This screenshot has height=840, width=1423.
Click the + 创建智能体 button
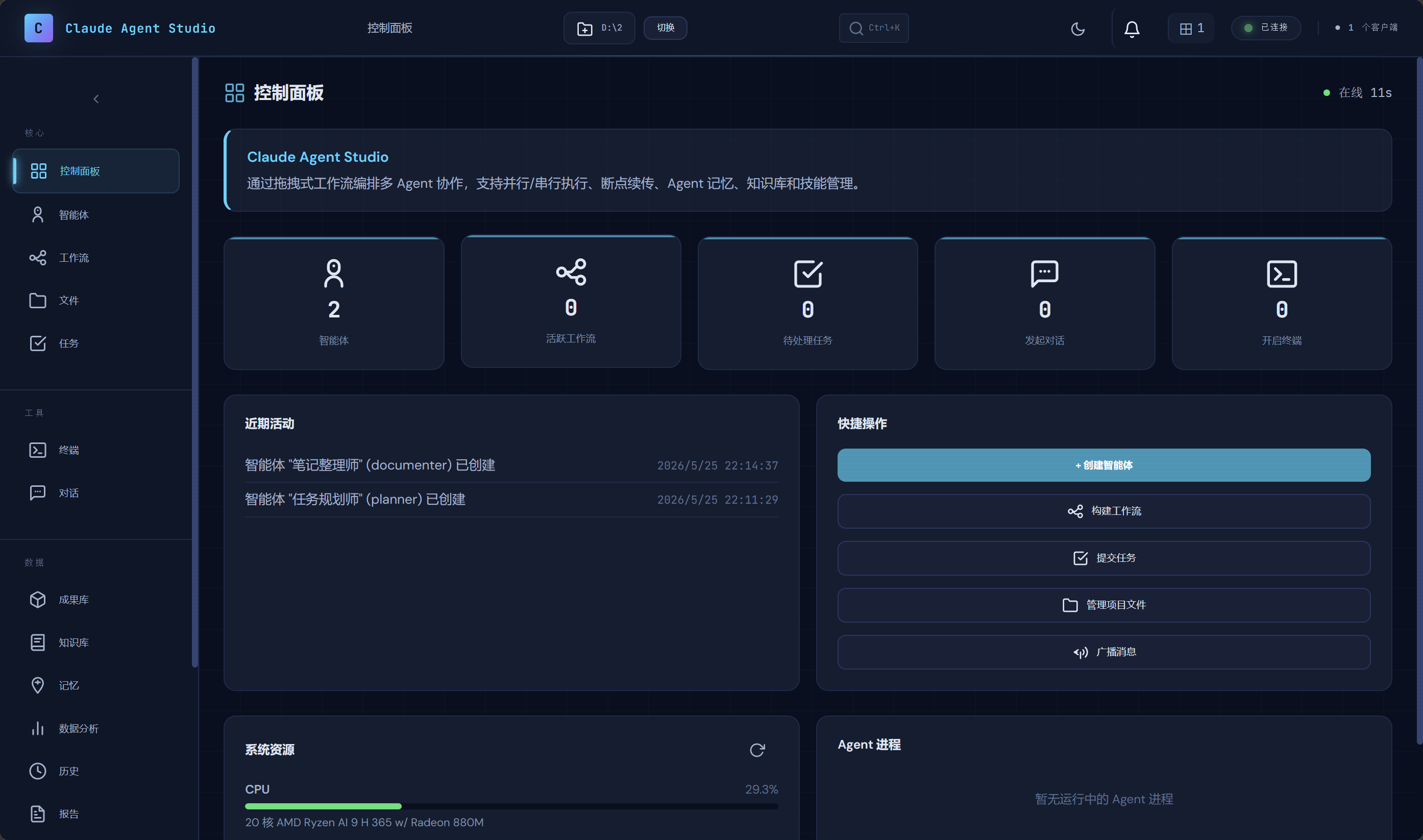click(1104, 465)
